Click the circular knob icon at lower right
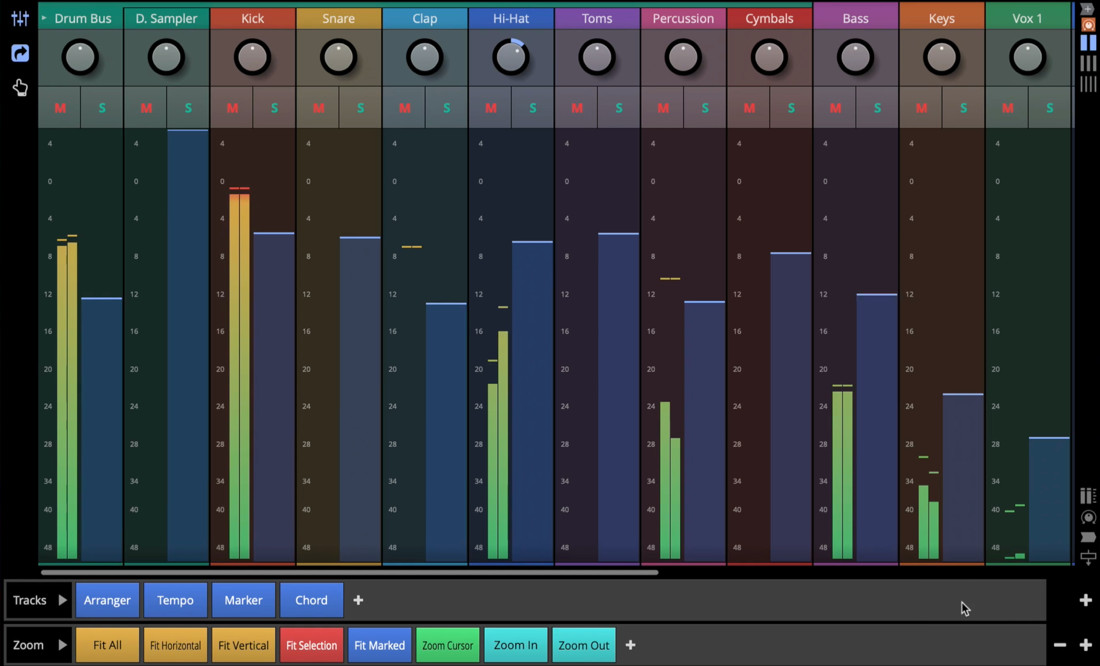The width and height of the screenshot is (1100, 666). [x=1088, y=518]
